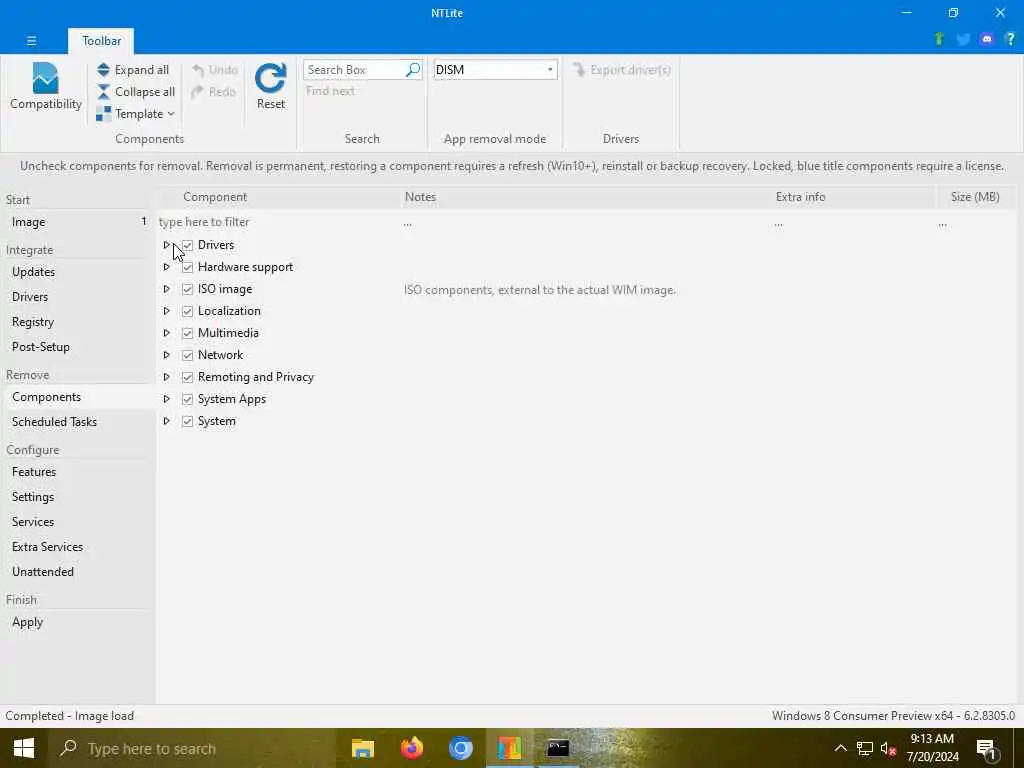This screenshot has width=1024, height=768.
Task: Click the 'type here to filter' field
Action: pyautogui.click(x=278, y=222)
